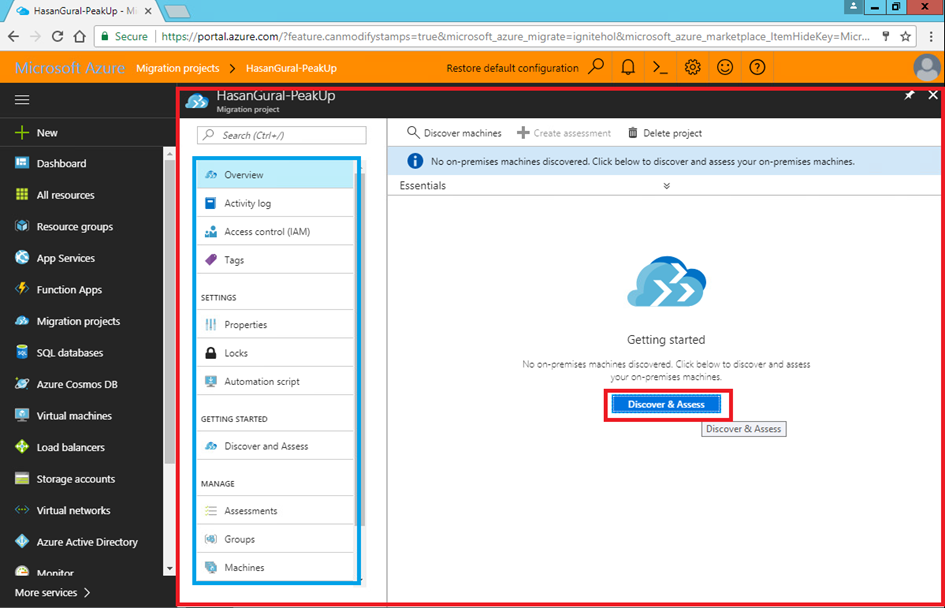945x608 pixels.
Task: Open Machines under Manage
Action: coord(275,567)
